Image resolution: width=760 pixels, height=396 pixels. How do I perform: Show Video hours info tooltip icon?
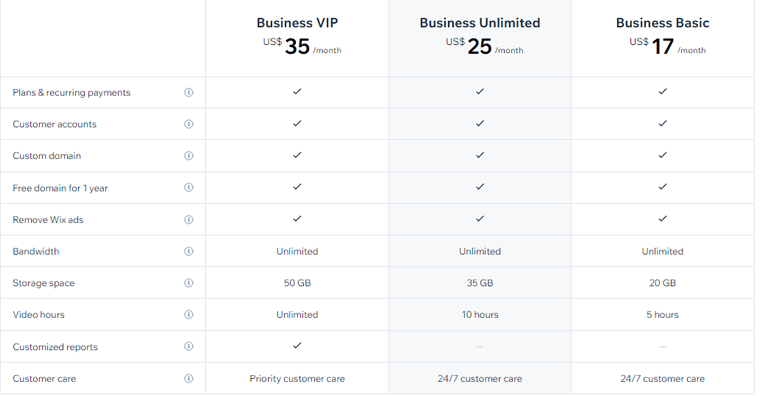coord(189,315)
